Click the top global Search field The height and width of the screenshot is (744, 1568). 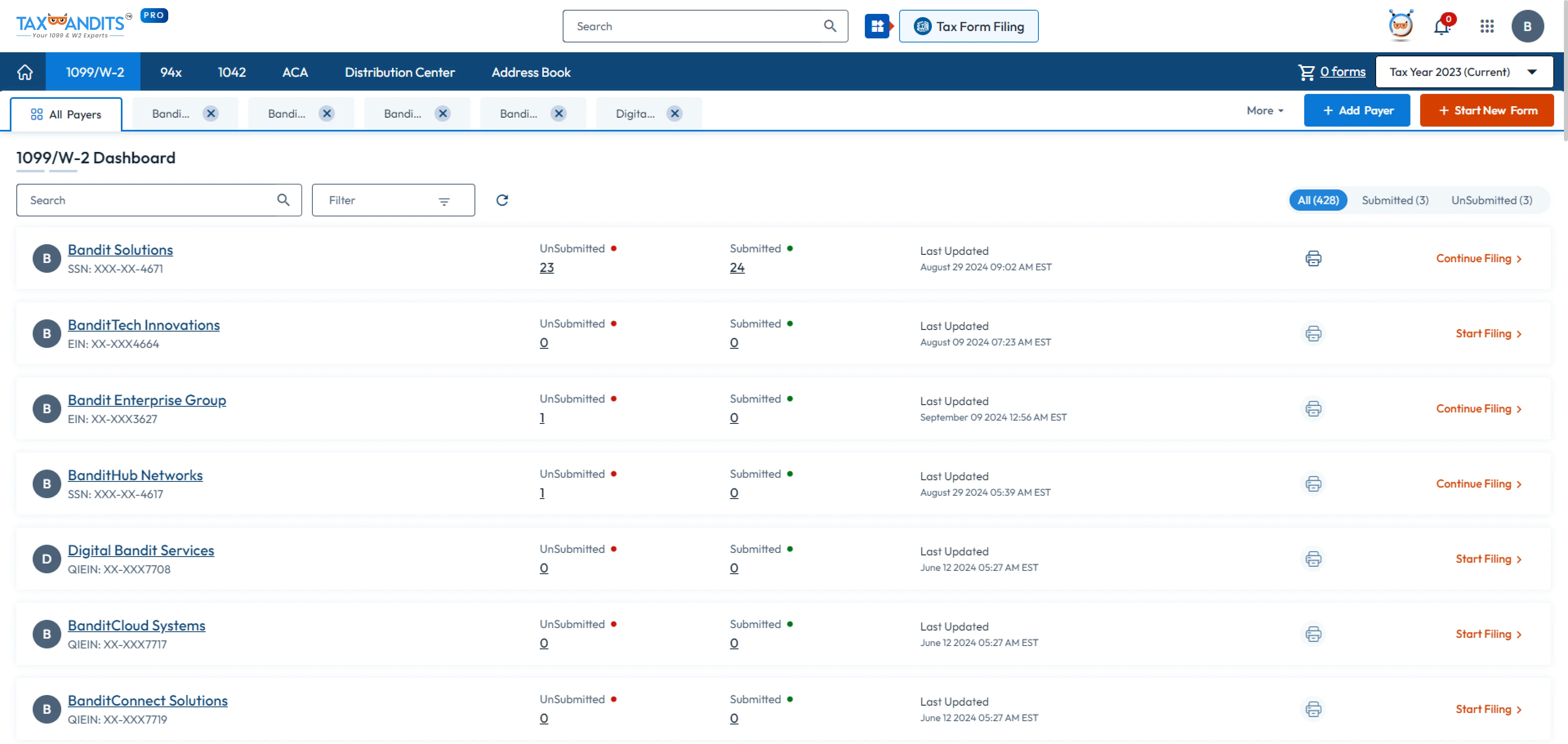click(705, 26)
